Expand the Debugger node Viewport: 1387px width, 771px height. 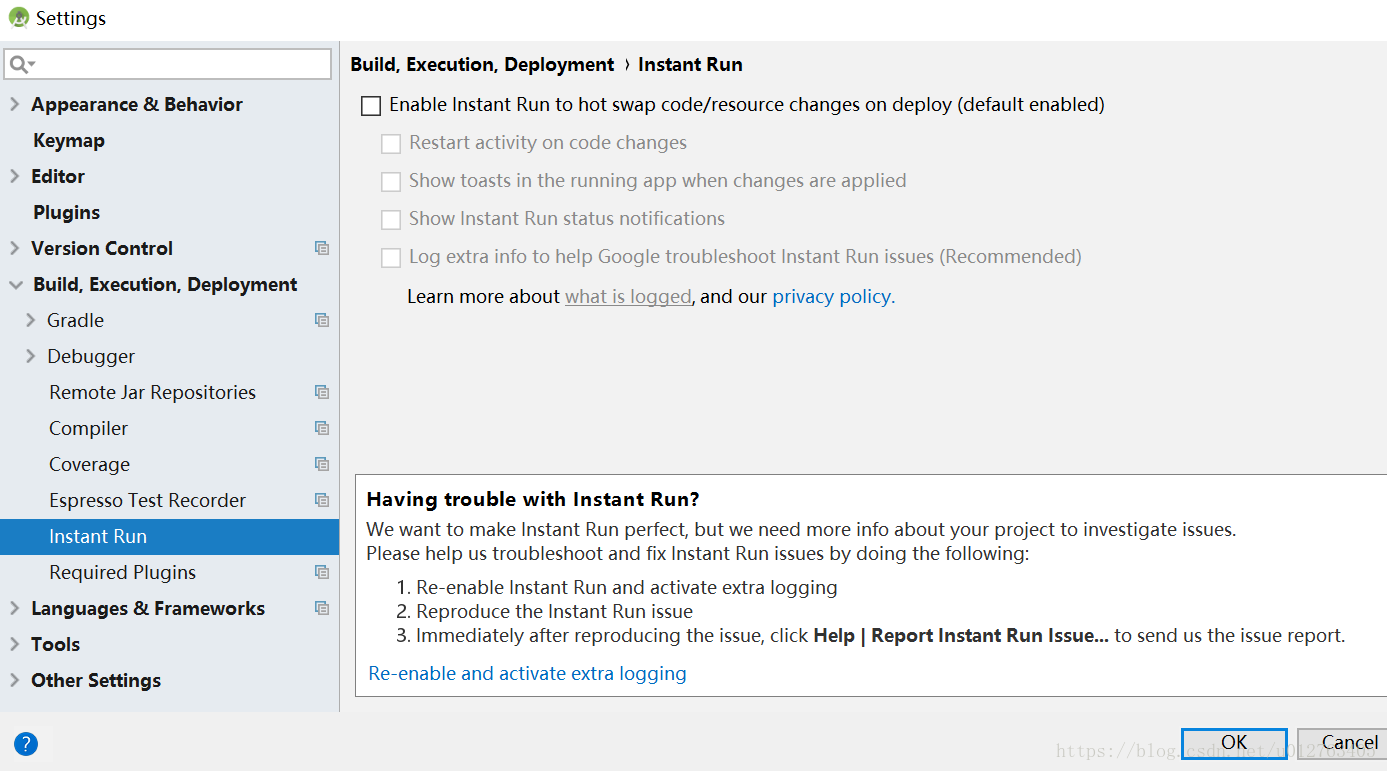(x=30, y=356)
